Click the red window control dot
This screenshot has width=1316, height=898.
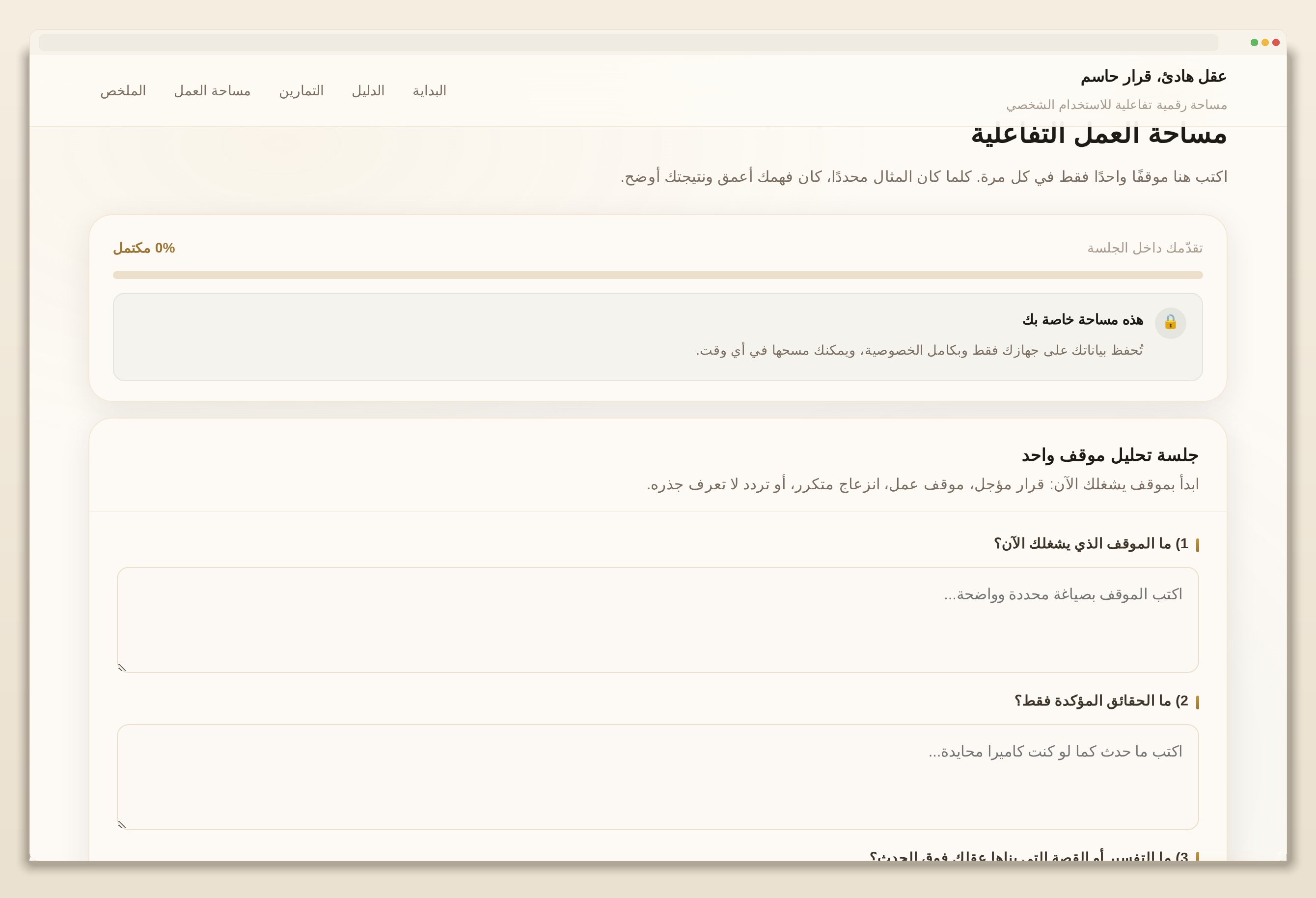(1276, 42)
